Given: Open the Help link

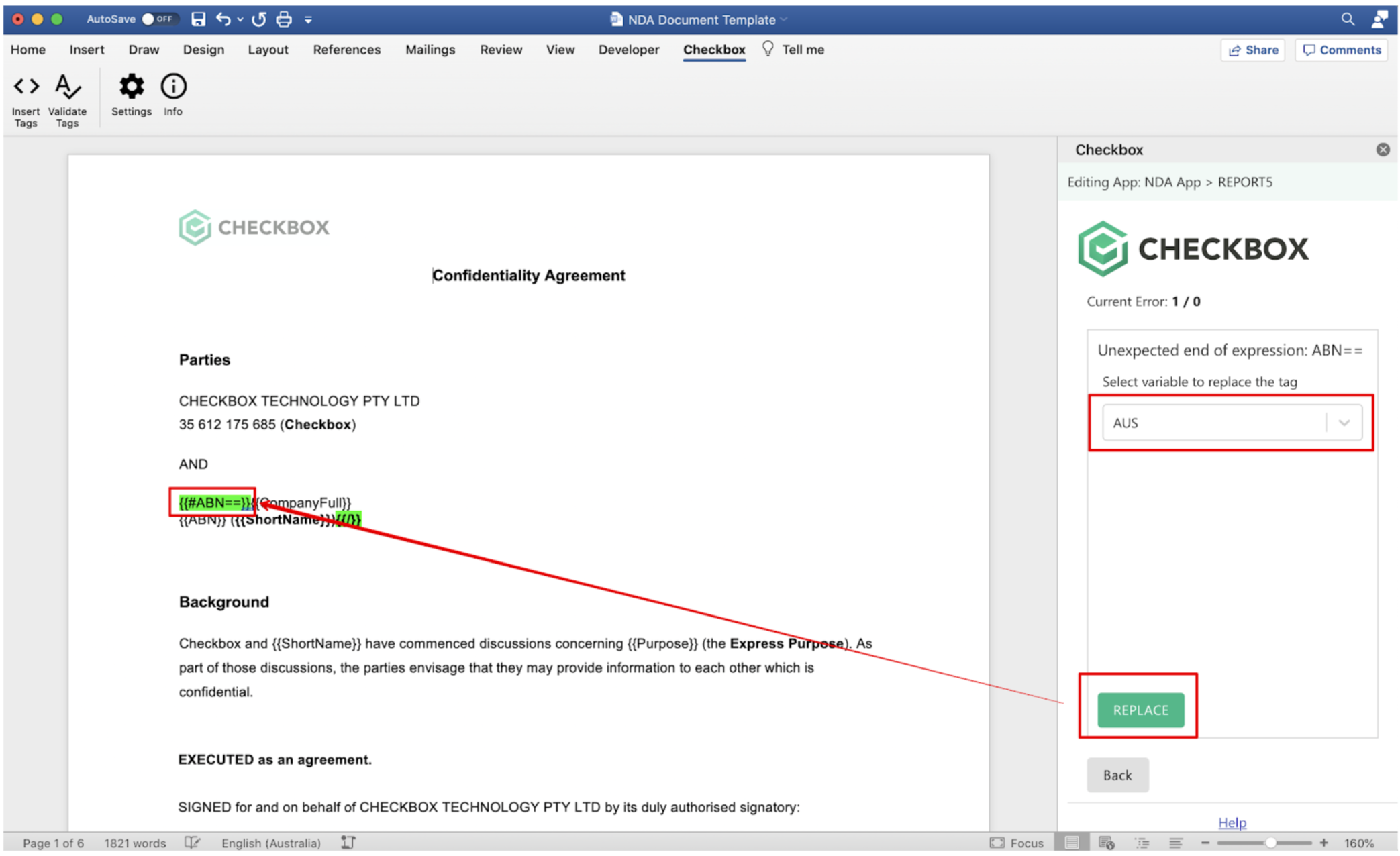Looking at the screenshot, I should coord(1232,822).
